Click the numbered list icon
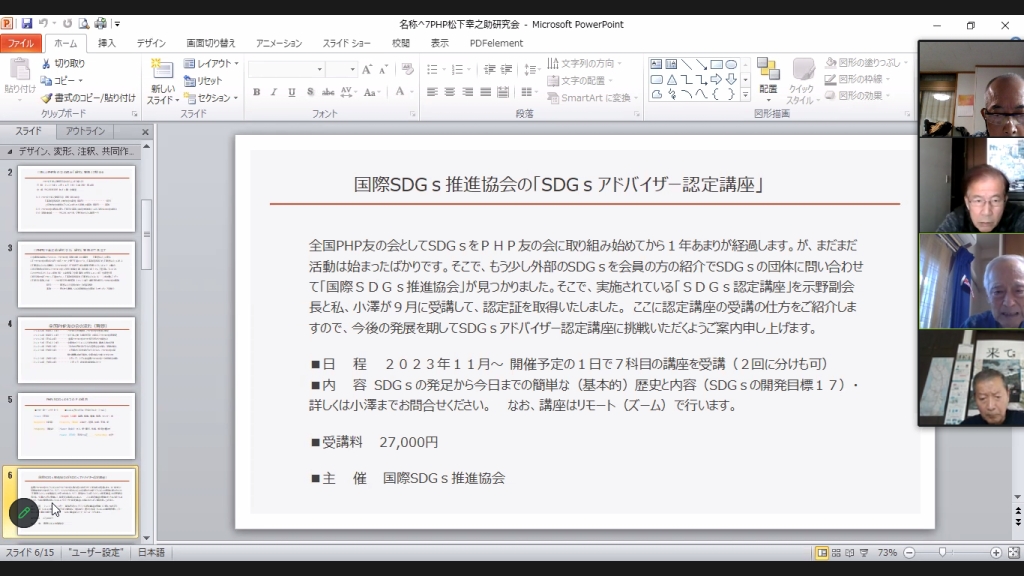This screenshot has width=1024, height=576. pyautogui.click(x=457, y=69)
